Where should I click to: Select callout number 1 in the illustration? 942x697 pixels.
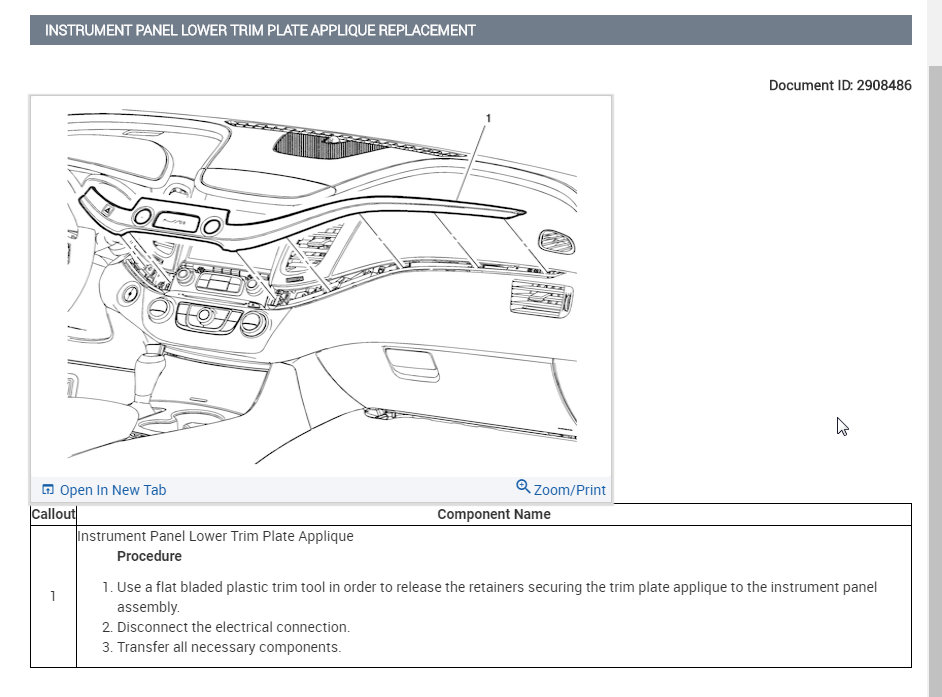coord(489,118)
